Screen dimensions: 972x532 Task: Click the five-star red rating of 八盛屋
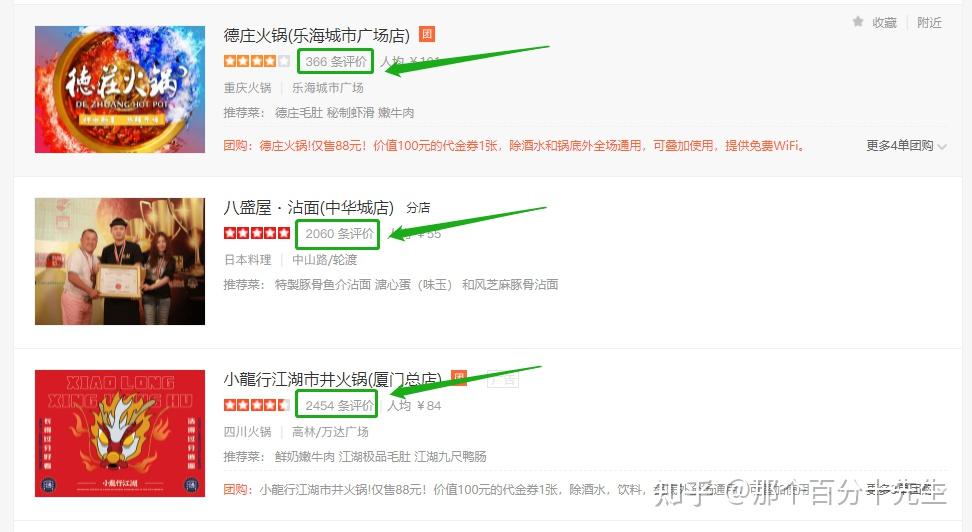(x=257, y=233)
